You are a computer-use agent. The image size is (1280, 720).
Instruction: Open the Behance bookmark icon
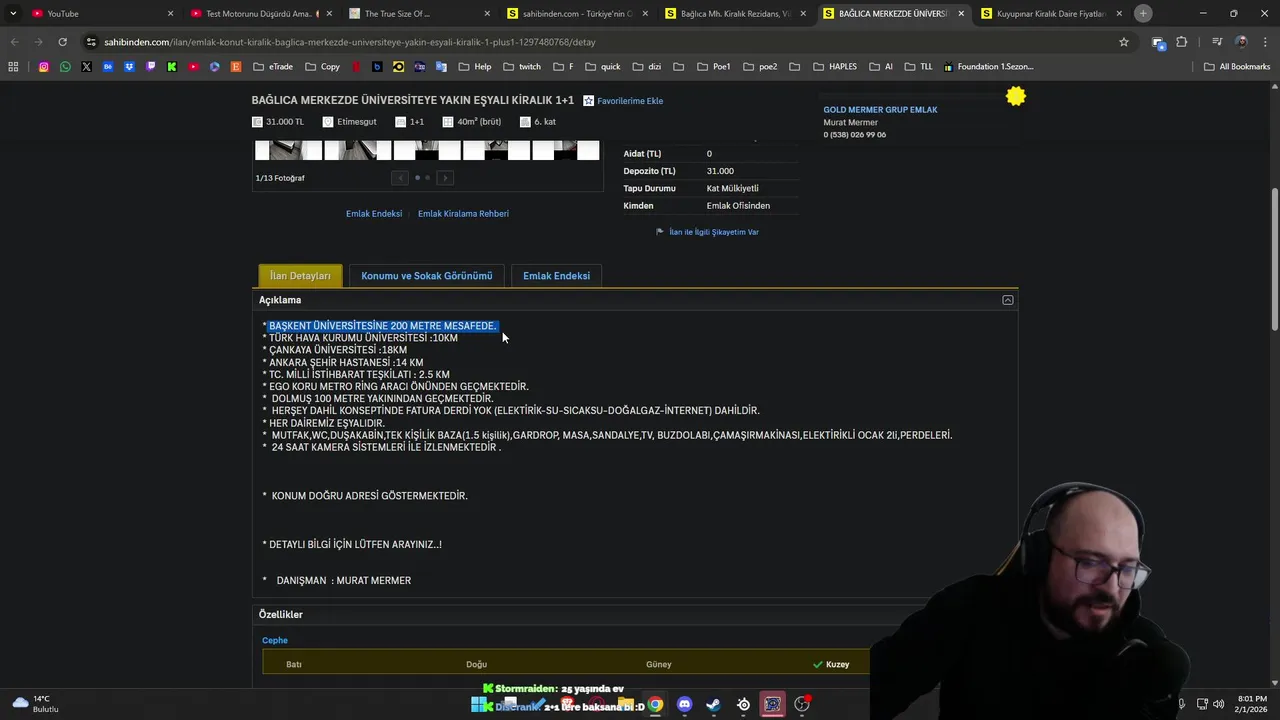(108, 67)
